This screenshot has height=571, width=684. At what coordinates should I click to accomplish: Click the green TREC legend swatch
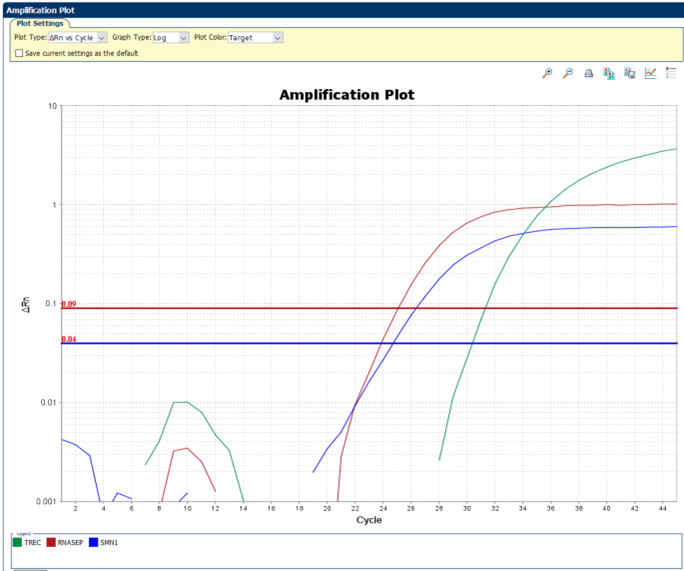tap(19, 543)
